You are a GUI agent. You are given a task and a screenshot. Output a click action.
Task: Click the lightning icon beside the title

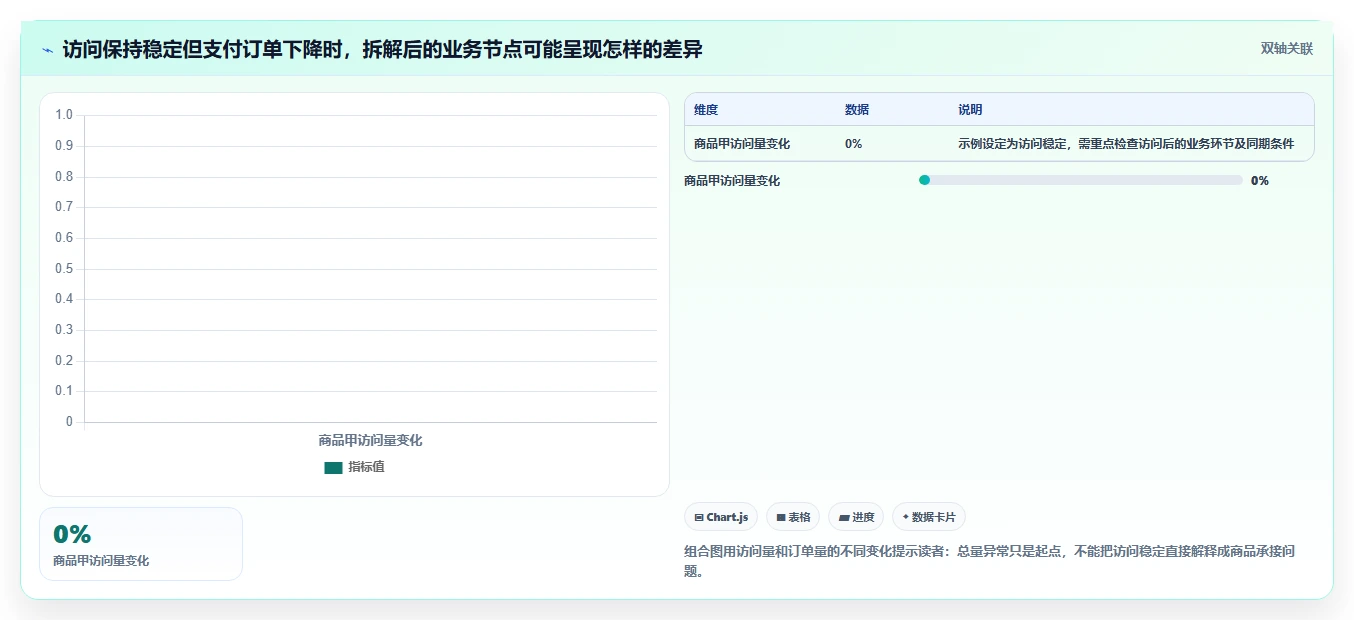[47, 49]
